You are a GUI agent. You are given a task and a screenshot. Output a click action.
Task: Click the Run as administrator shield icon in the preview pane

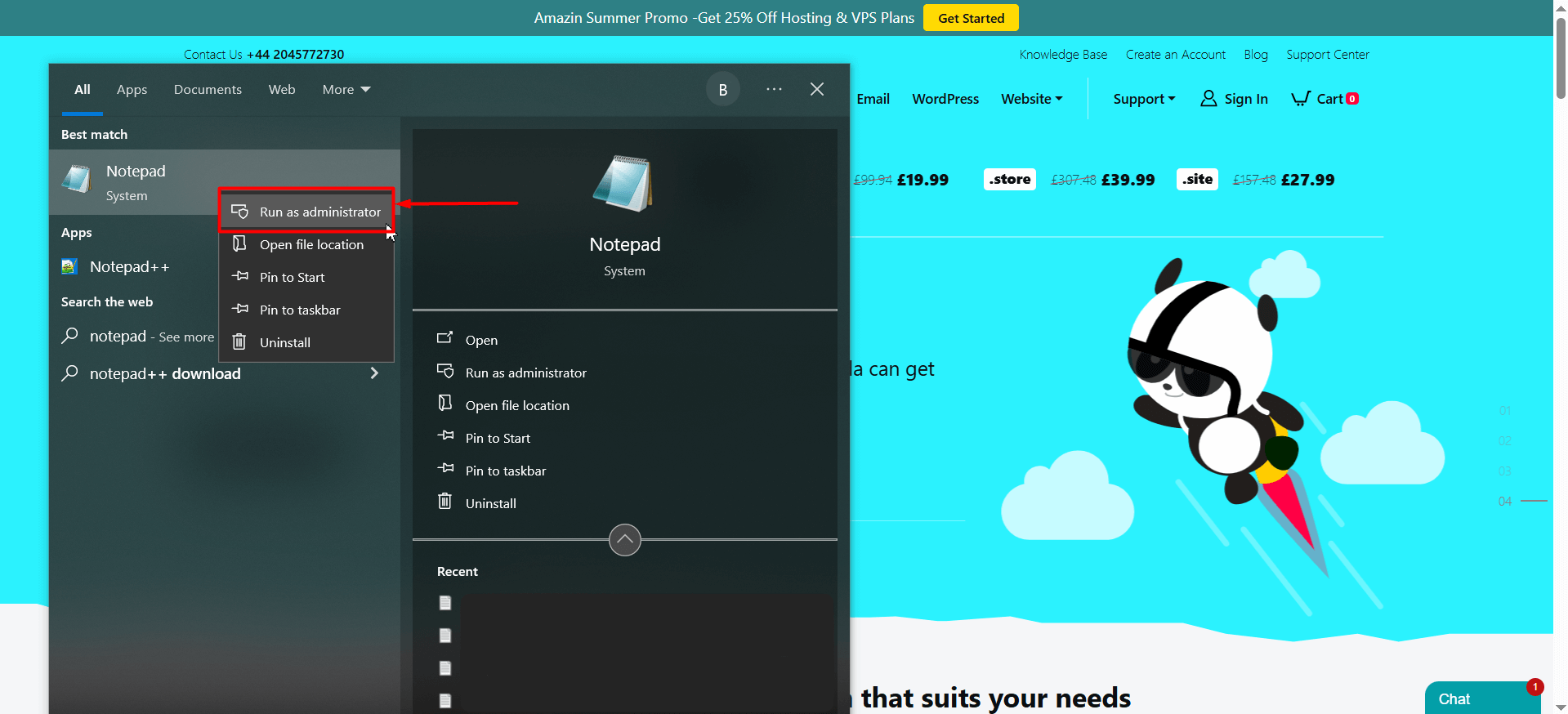tap(445, 371)
